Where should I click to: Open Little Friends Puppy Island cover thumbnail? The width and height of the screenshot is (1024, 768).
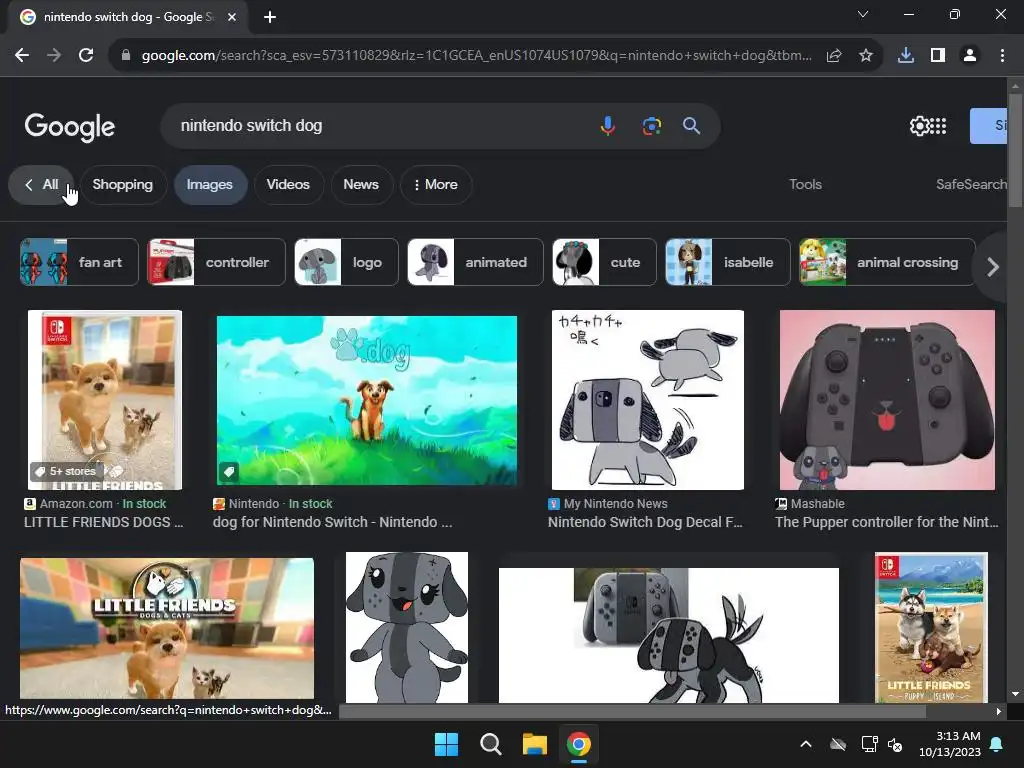pos(931,628)
